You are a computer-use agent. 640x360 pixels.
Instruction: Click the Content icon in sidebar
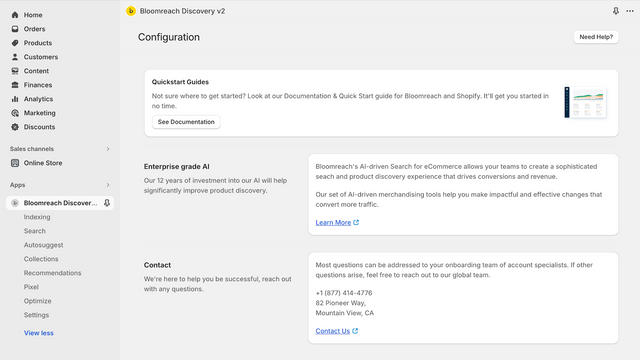click(15, 71)
